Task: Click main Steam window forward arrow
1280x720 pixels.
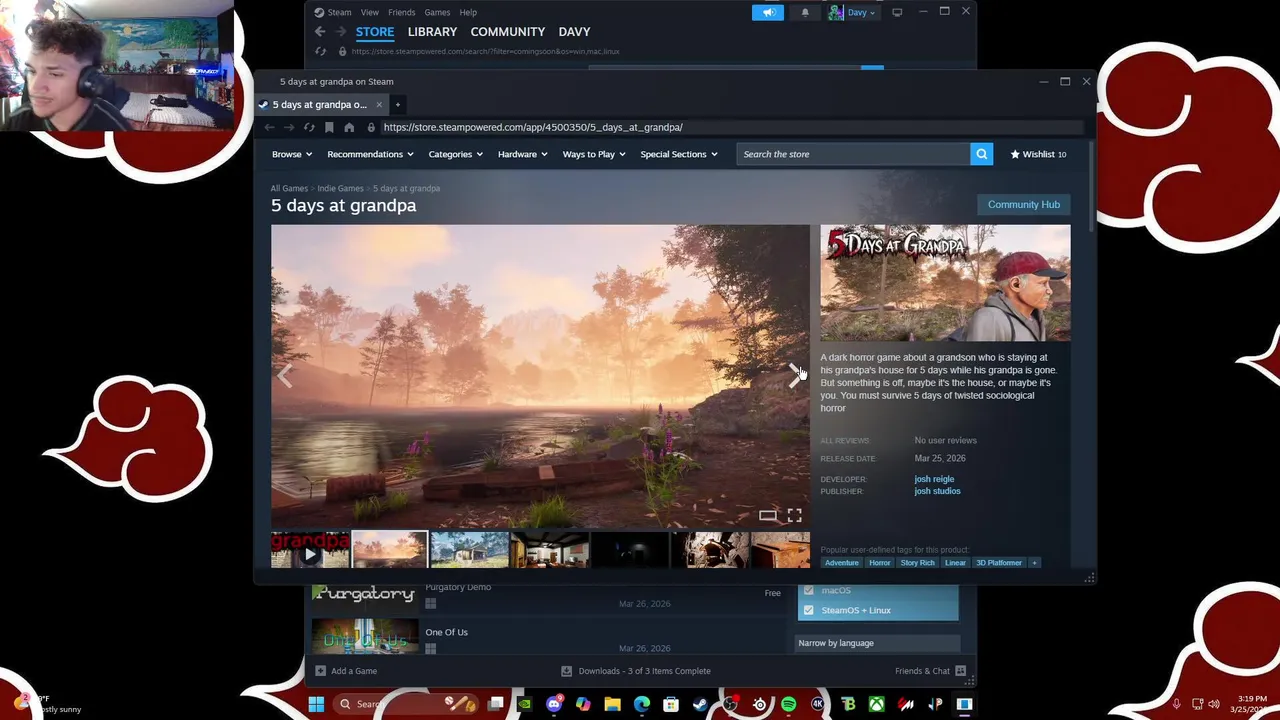Action: [341, 32]
